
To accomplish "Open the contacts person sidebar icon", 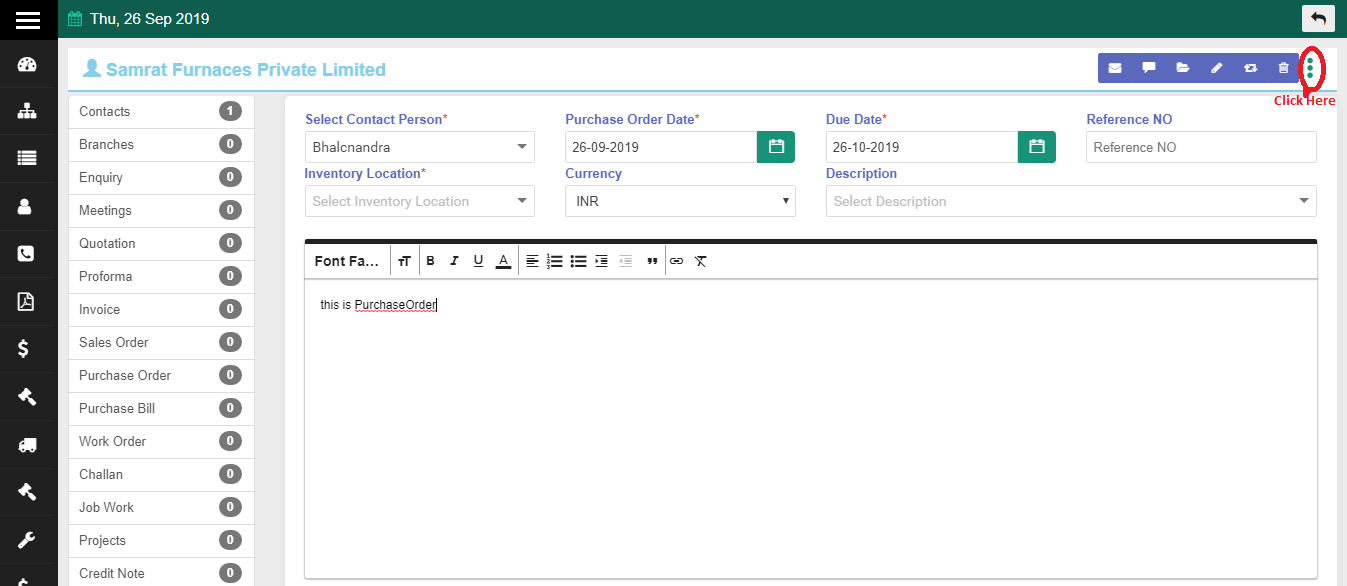I will [27, 207].
